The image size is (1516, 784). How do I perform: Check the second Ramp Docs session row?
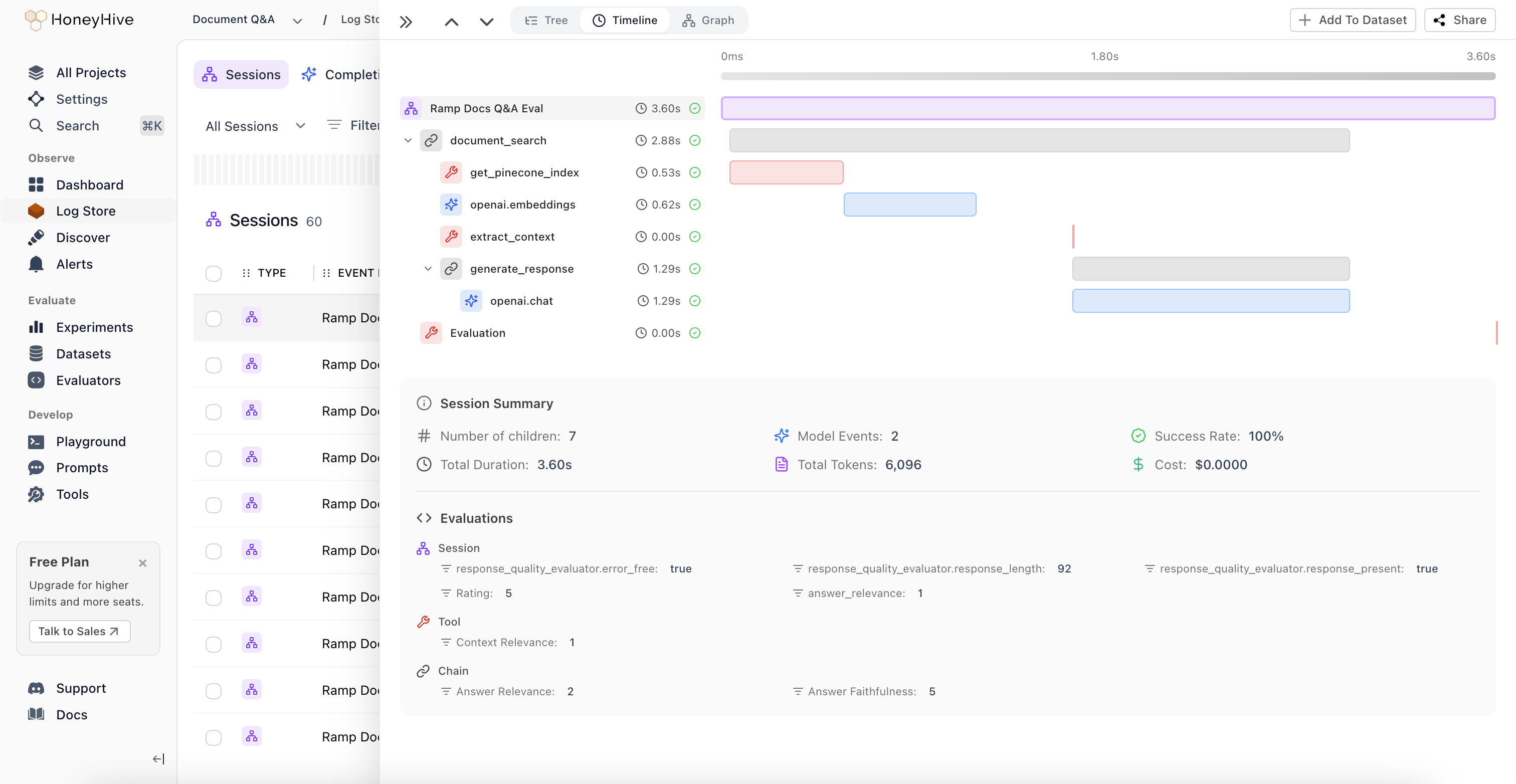coord(213,365)
